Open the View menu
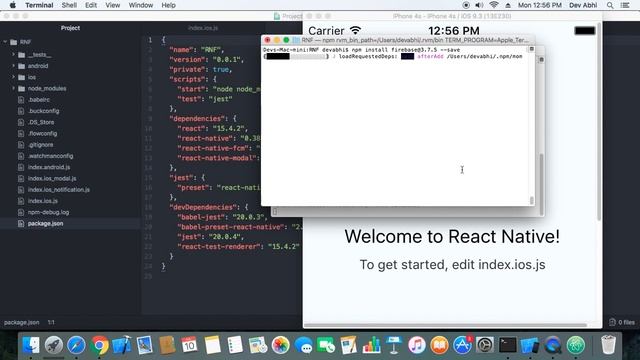640x360 pixels. (112, 5)
